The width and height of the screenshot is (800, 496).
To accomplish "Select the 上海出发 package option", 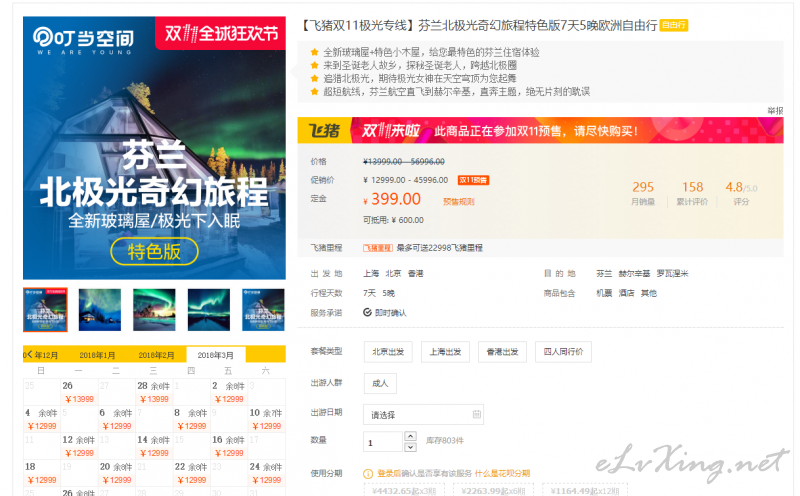I will pos(445,352).
